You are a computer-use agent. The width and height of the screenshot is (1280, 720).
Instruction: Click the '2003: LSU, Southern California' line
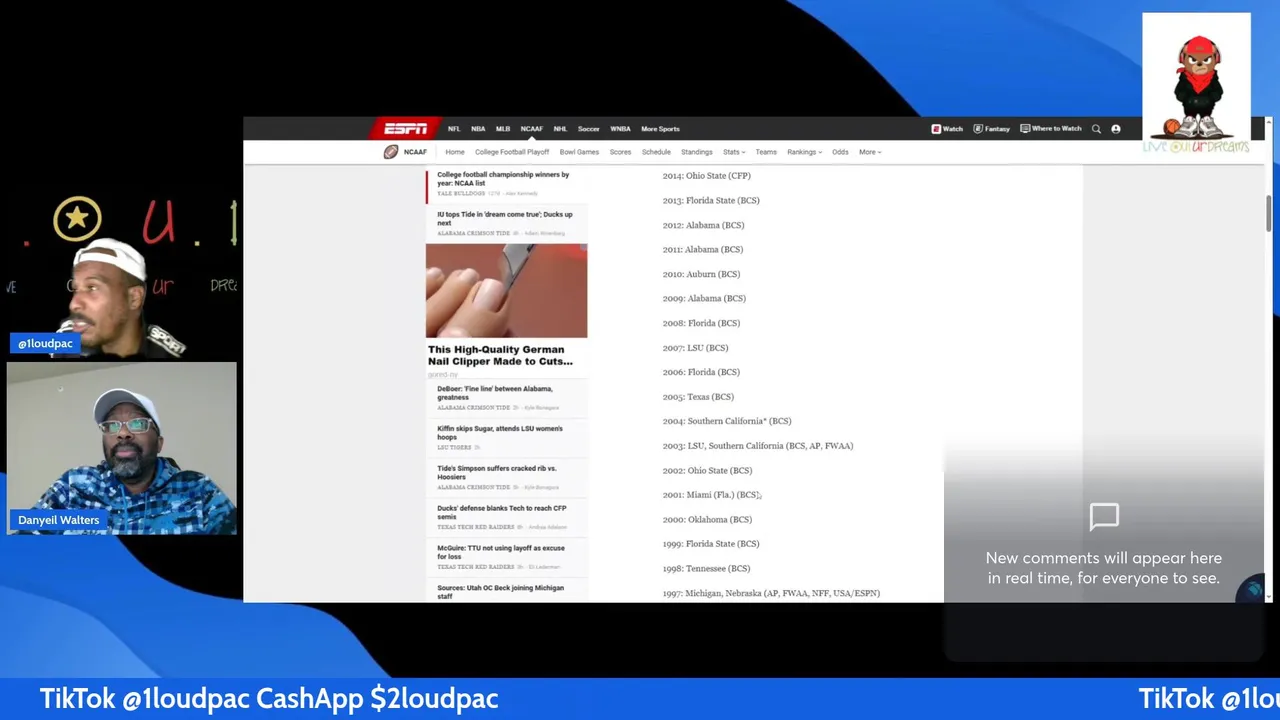[758, 446]
